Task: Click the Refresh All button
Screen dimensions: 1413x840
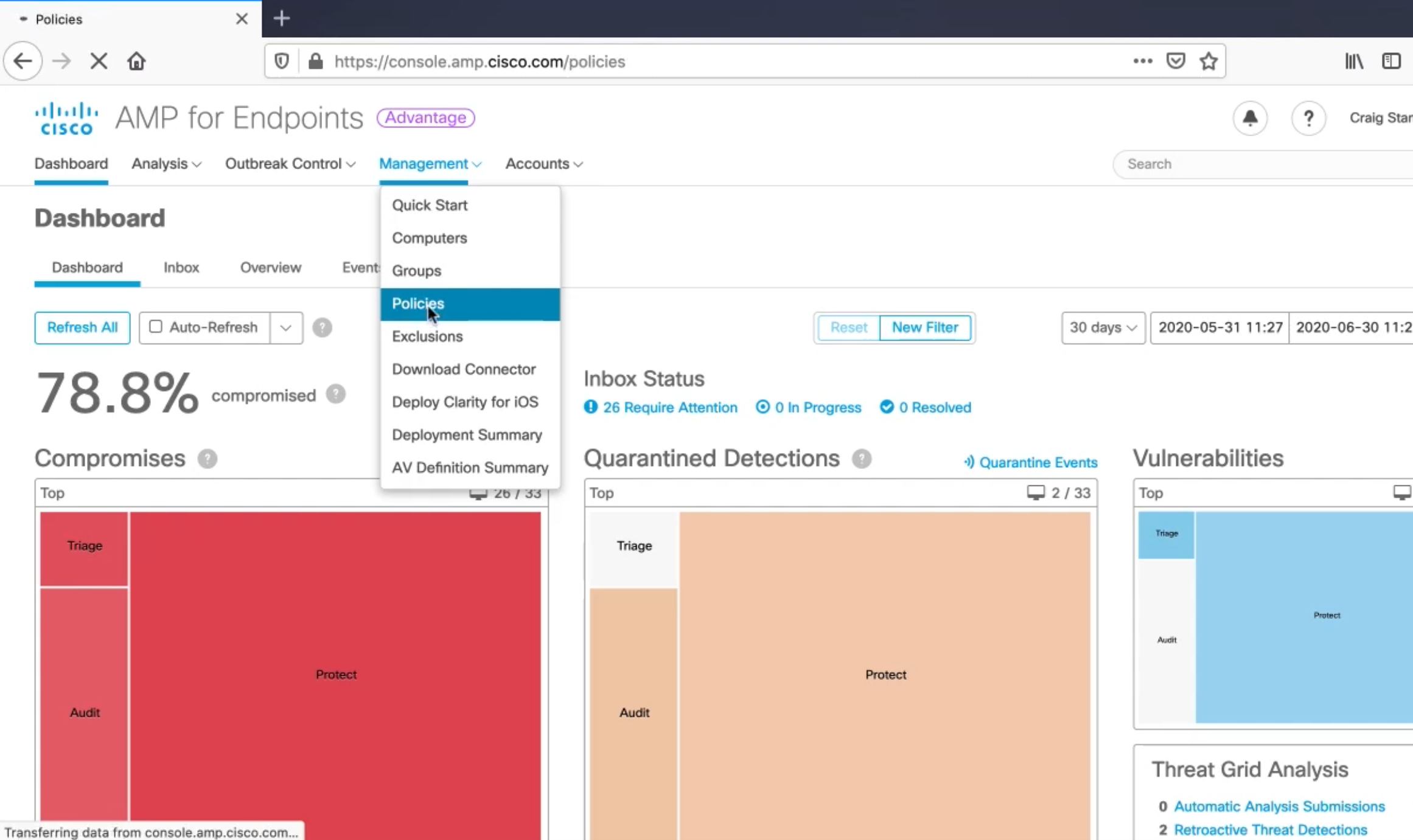Action: (82, 328)
